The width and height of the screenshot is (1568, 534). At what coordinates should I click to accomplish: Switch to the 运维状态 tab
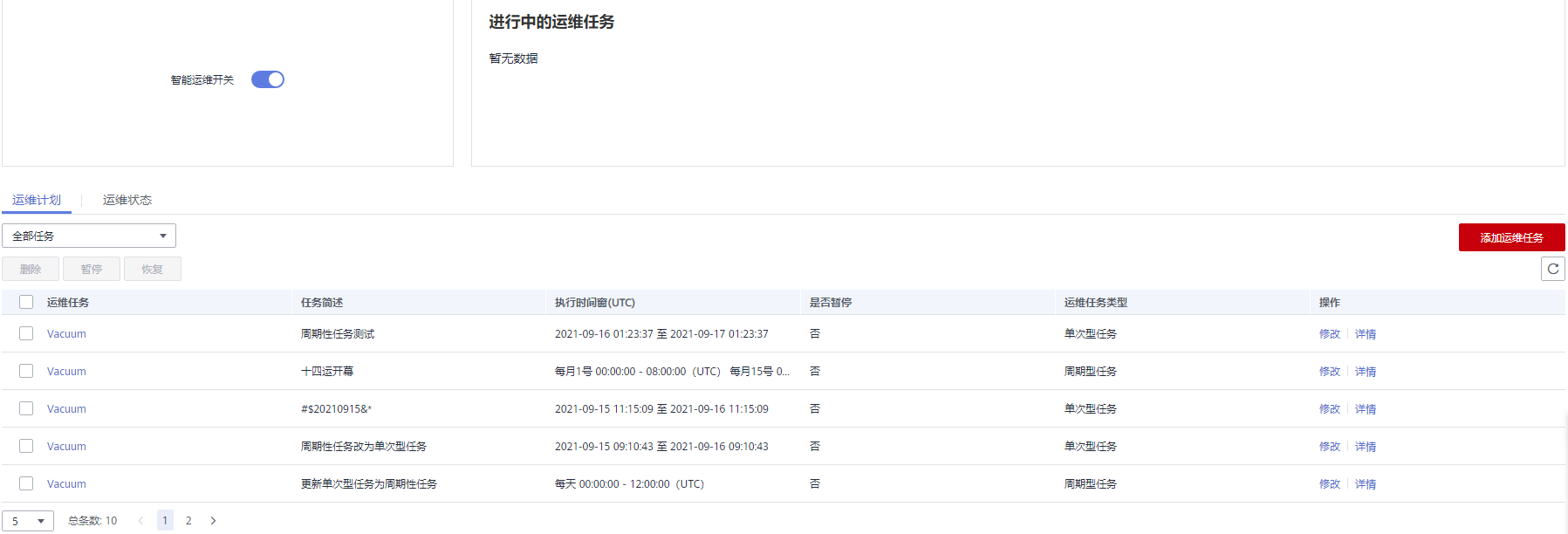(x=127, y=200)
